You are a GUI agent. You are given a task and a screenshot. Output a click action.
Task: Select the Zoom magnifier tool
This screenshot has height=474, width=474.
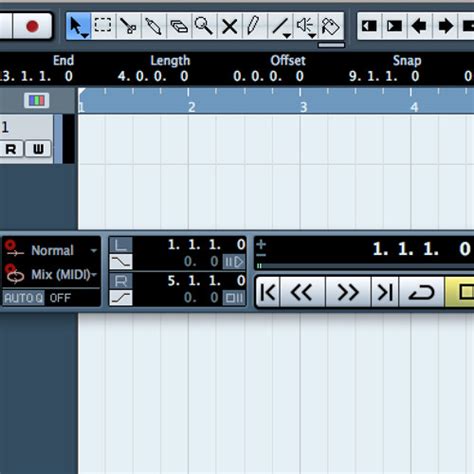(x=204, y=26)
